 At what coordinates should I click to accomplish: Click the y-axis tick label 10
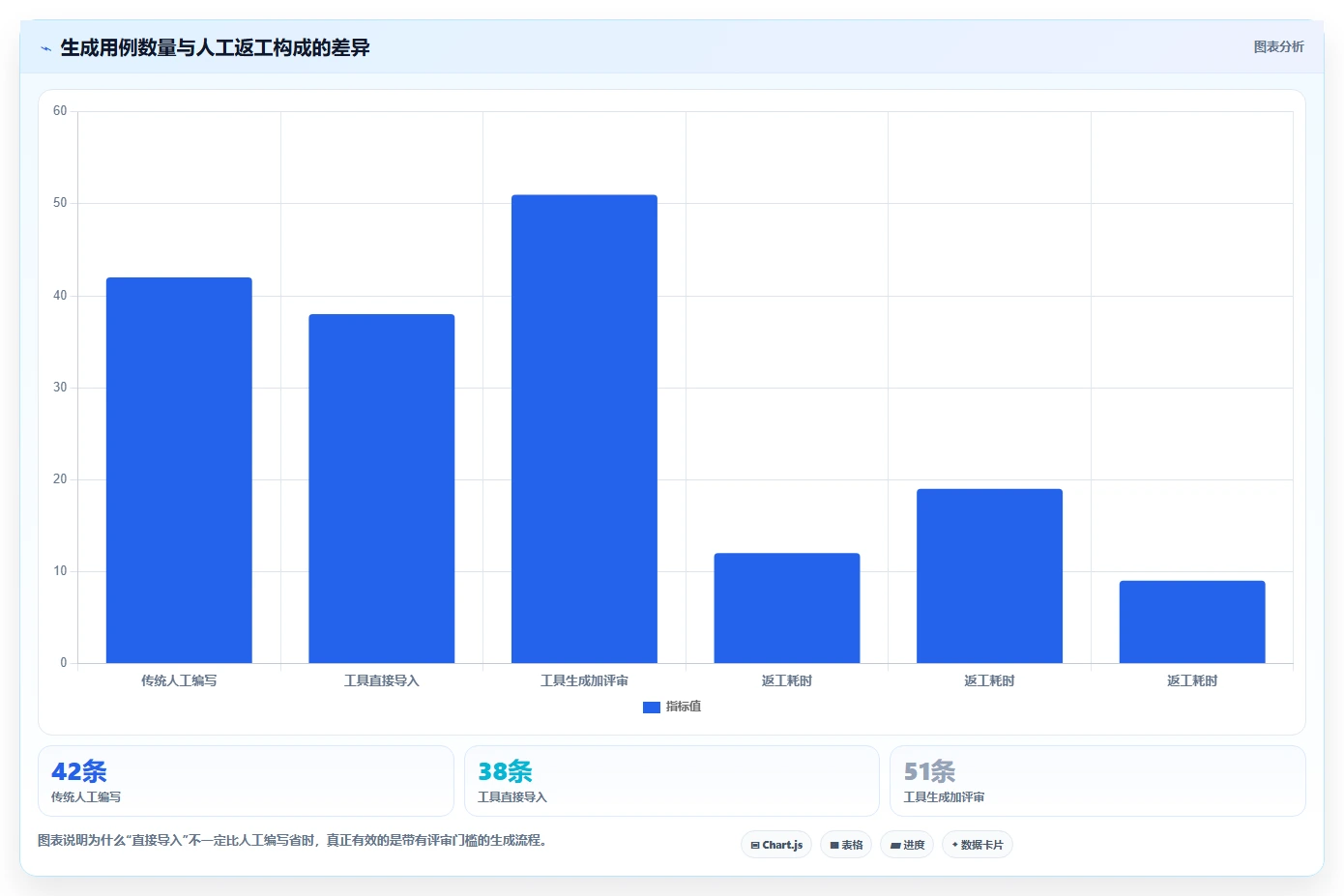coord(60,571)
